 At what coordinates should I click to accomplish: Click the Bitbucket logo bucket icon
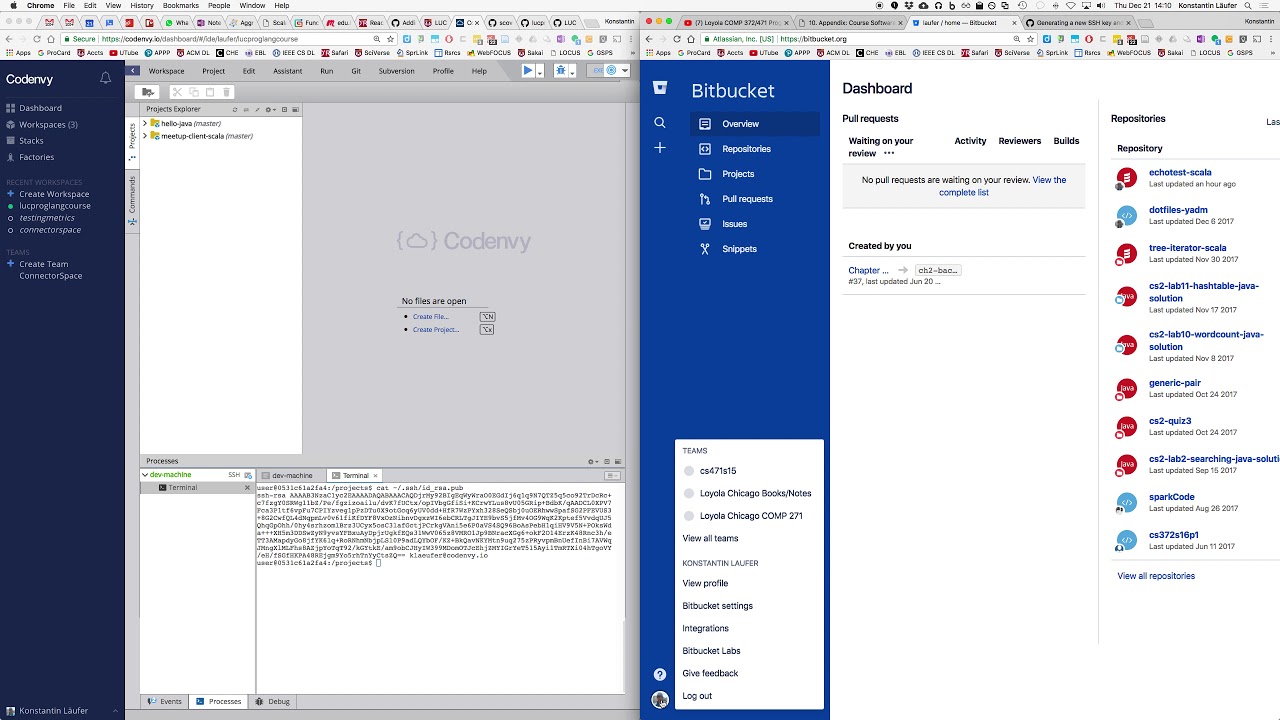(660, 87)
